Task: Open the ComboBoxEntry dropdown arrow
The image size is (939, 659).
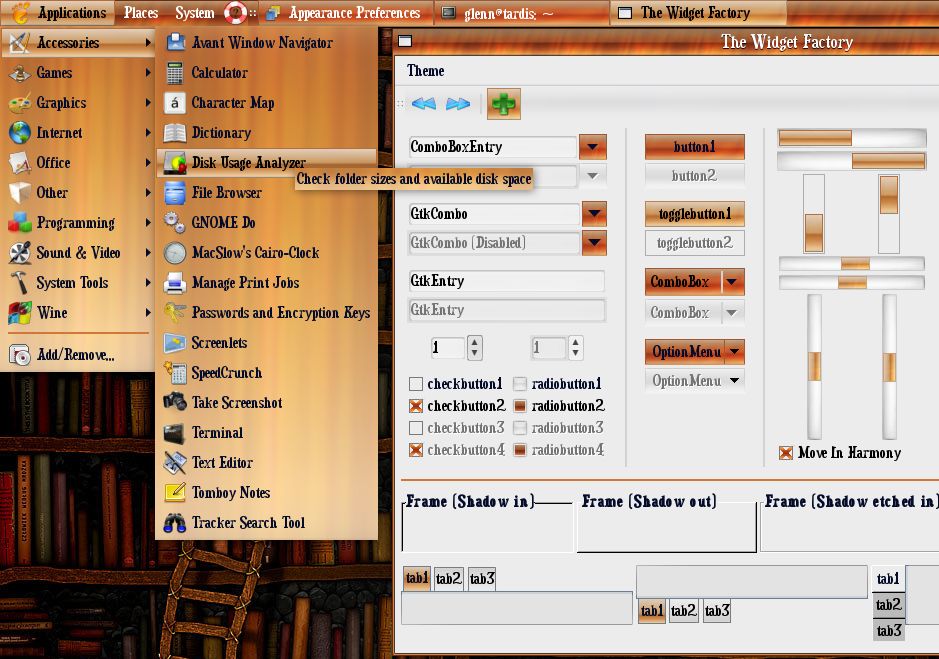Action: 593,147
